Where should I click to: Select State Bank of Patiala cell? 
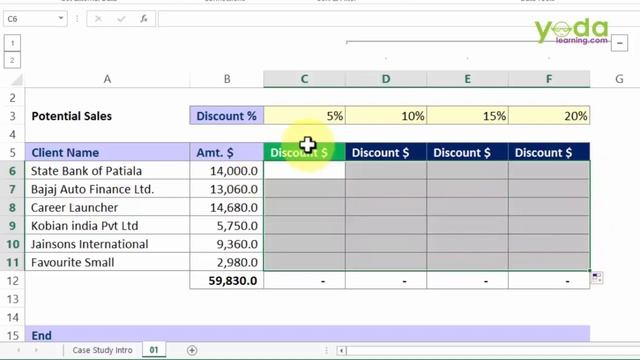(x=107, y=171)
